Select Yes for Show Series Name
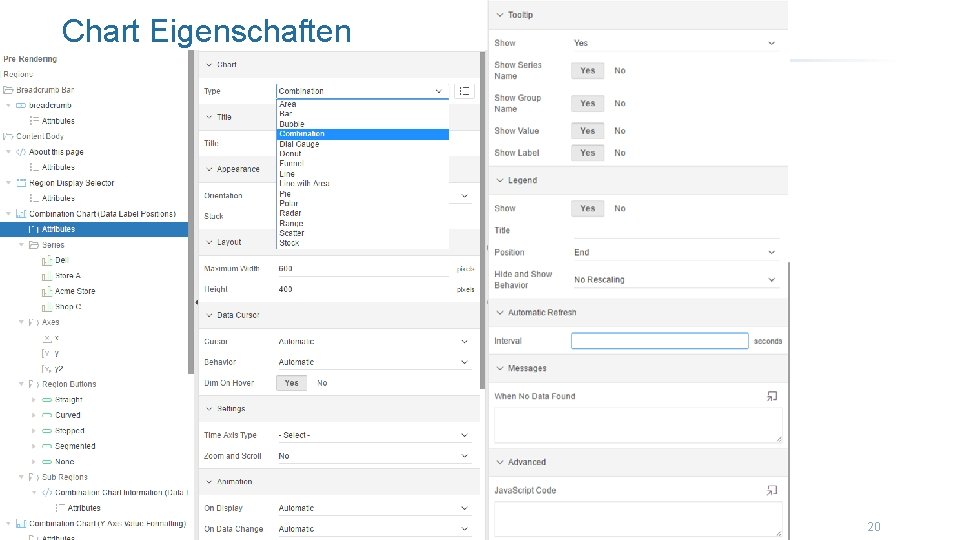This screenshot has width=960, height=540. point(588,70)
